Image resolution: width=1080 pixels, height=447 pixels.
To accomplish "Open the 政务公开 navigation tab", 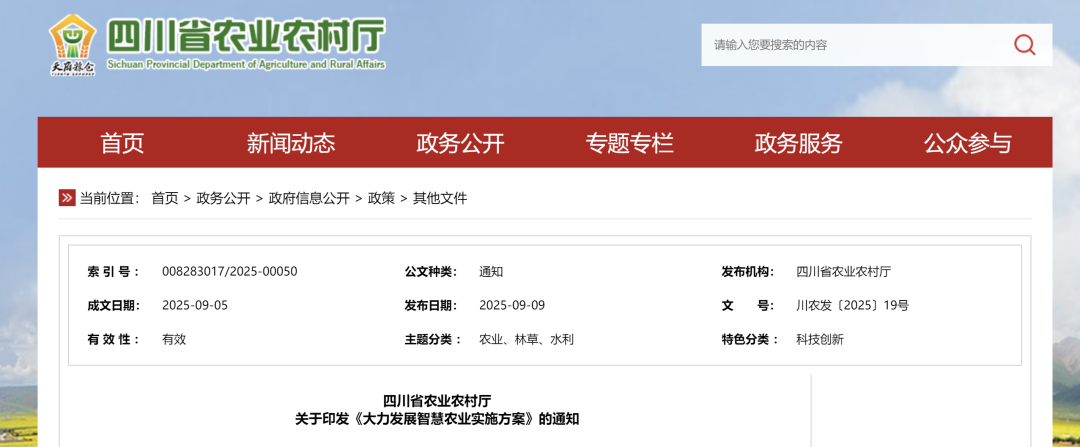I will (460, 143).
